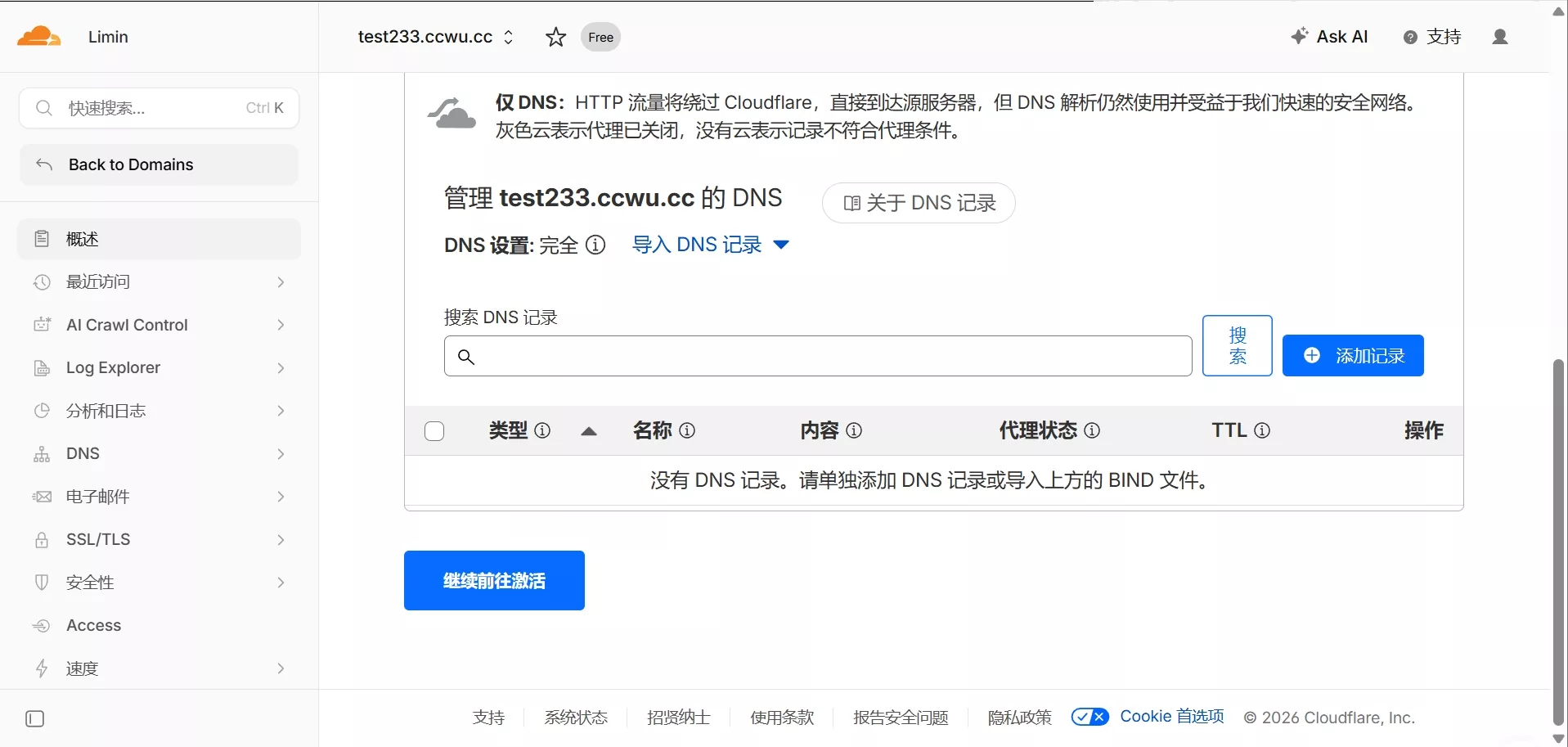The image size is (1568, 747).
Task: Click the 搜索 search button
Action: tap(1238, 345)
